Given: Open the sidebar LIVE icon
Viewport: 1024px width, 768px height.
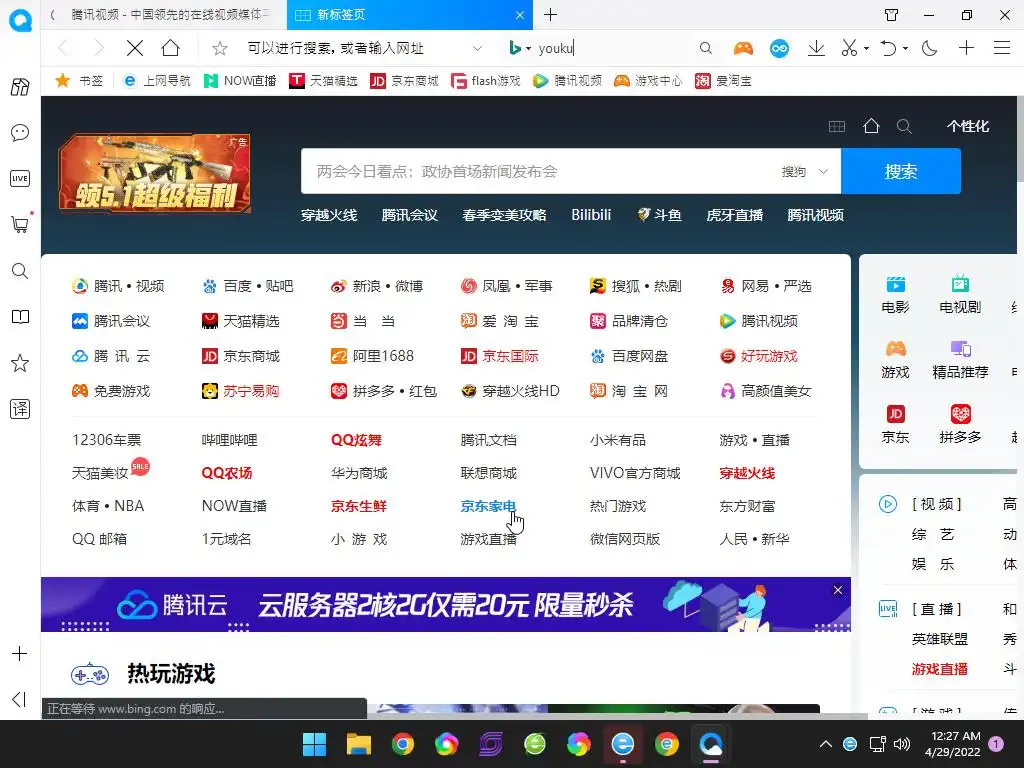Looking at the screenshot, I should pyautogui.click(x=20, y=178).
